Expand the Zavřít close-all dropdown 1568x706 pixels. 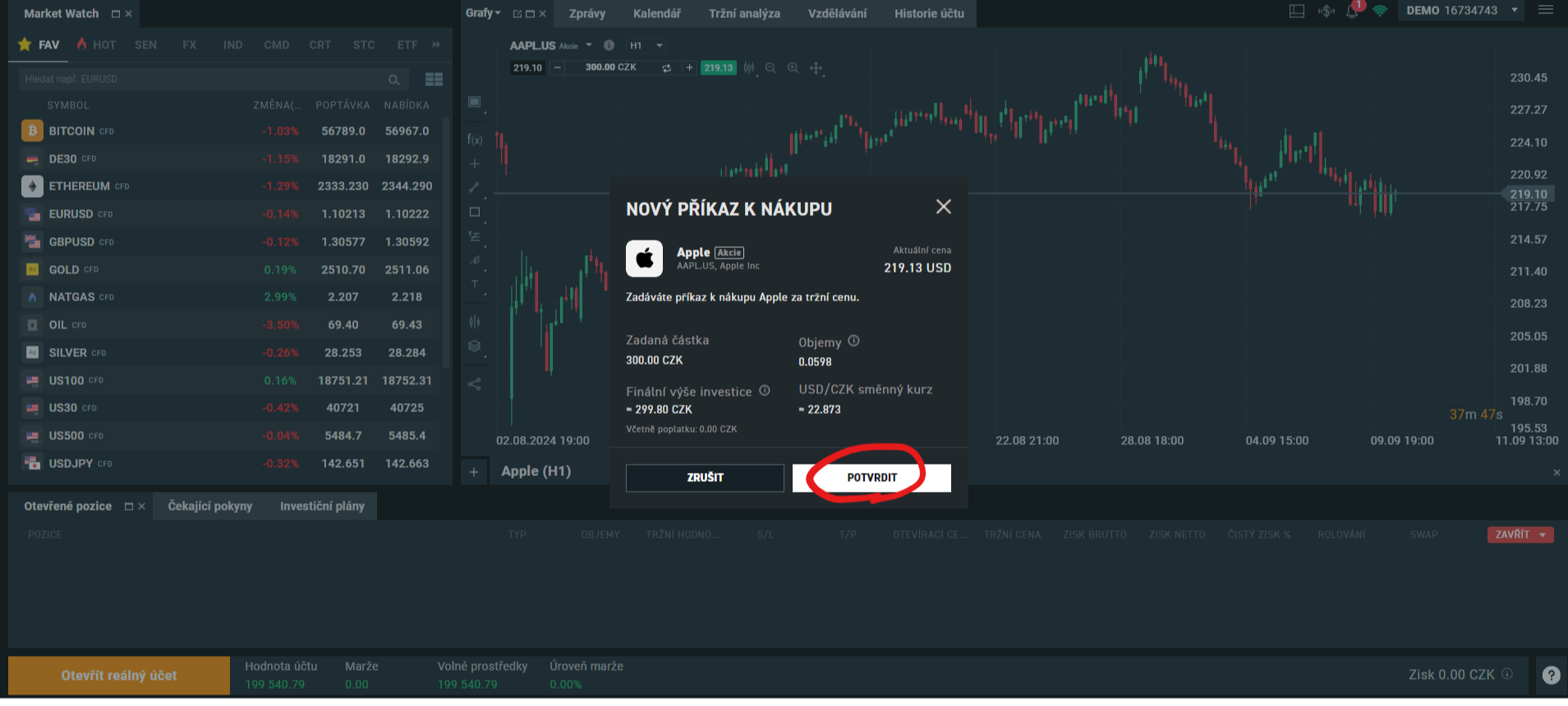[1543, 535]
